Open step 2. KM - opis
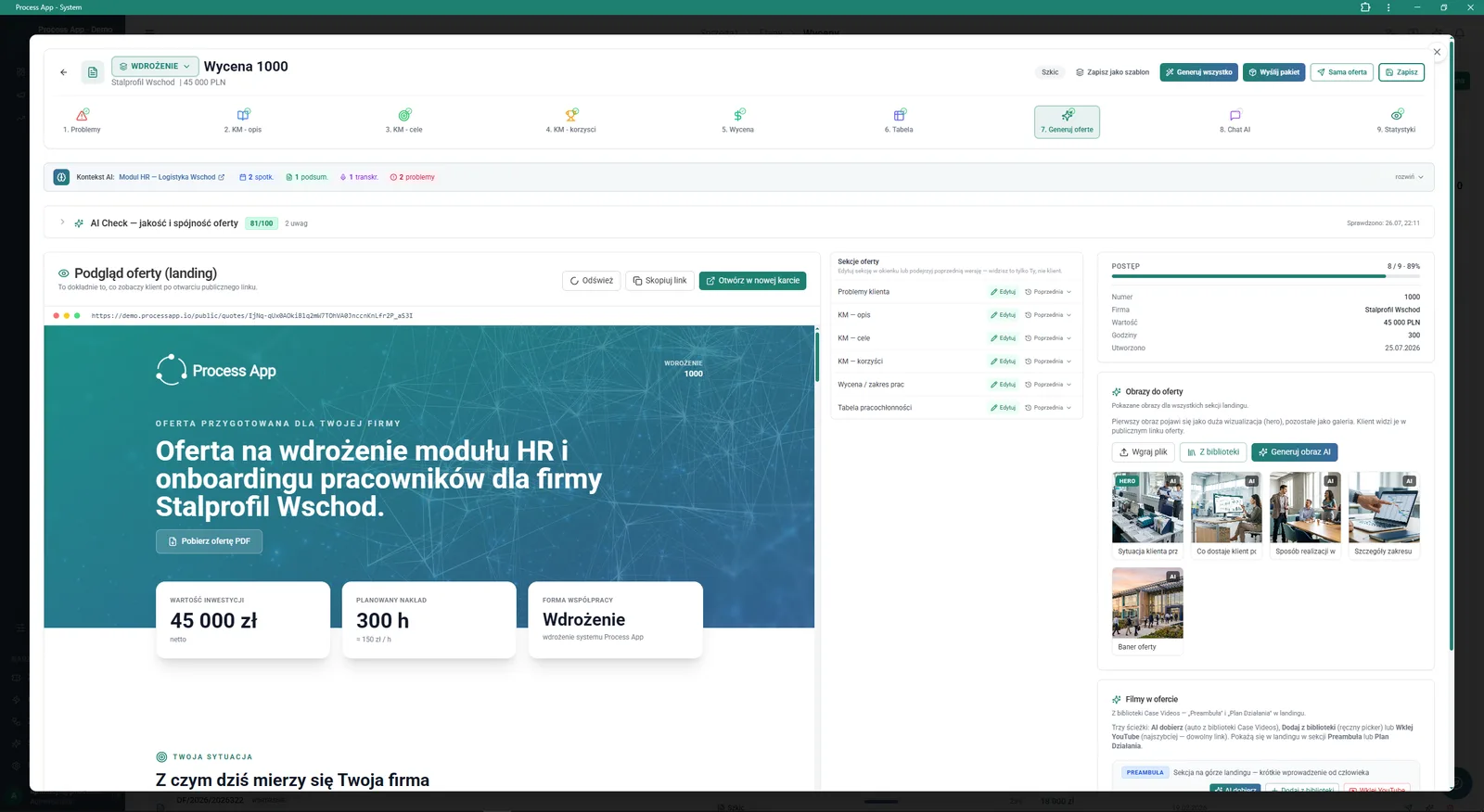 point(243,121)
